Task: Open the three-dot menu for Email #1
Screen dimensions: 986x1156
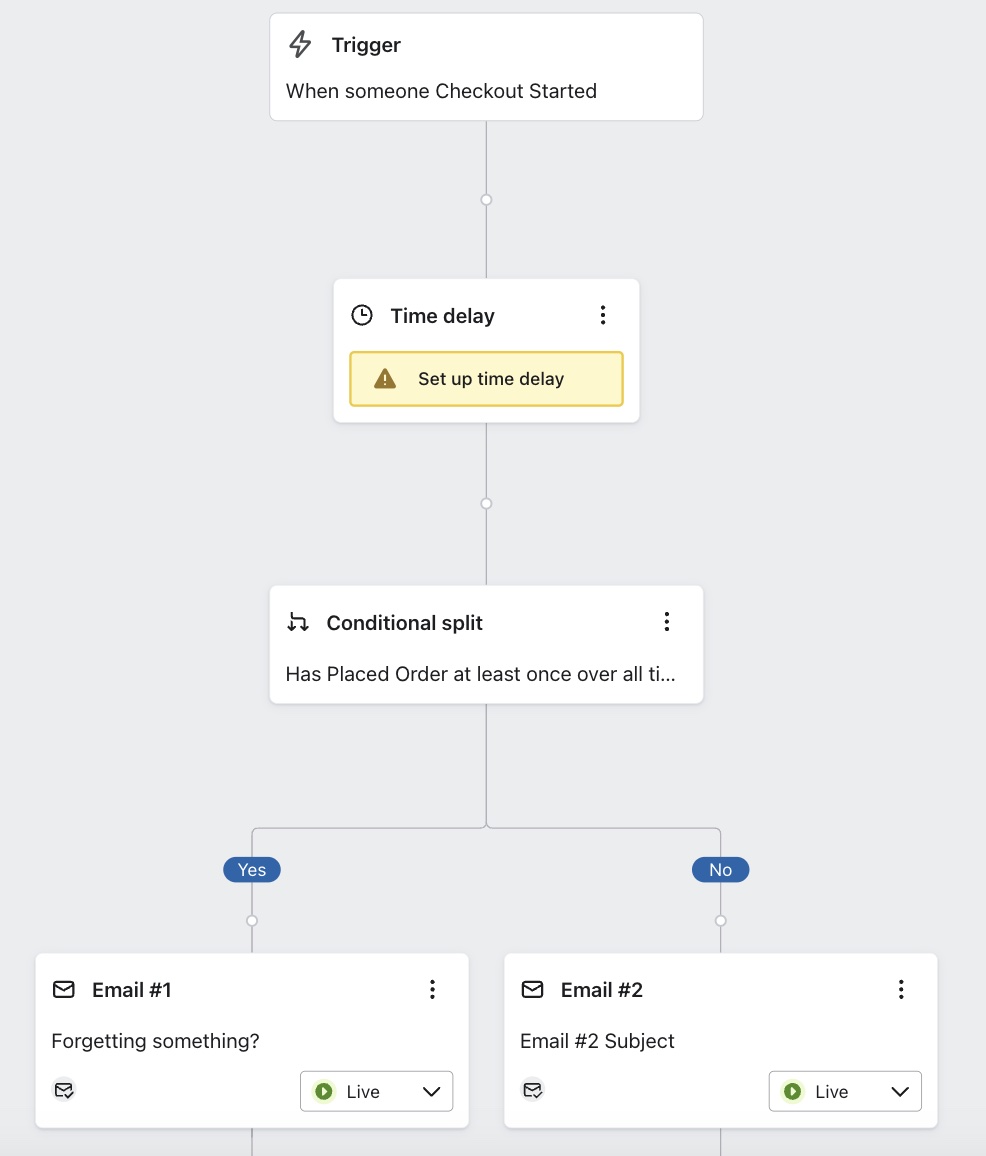Action: tap(433, 989)
